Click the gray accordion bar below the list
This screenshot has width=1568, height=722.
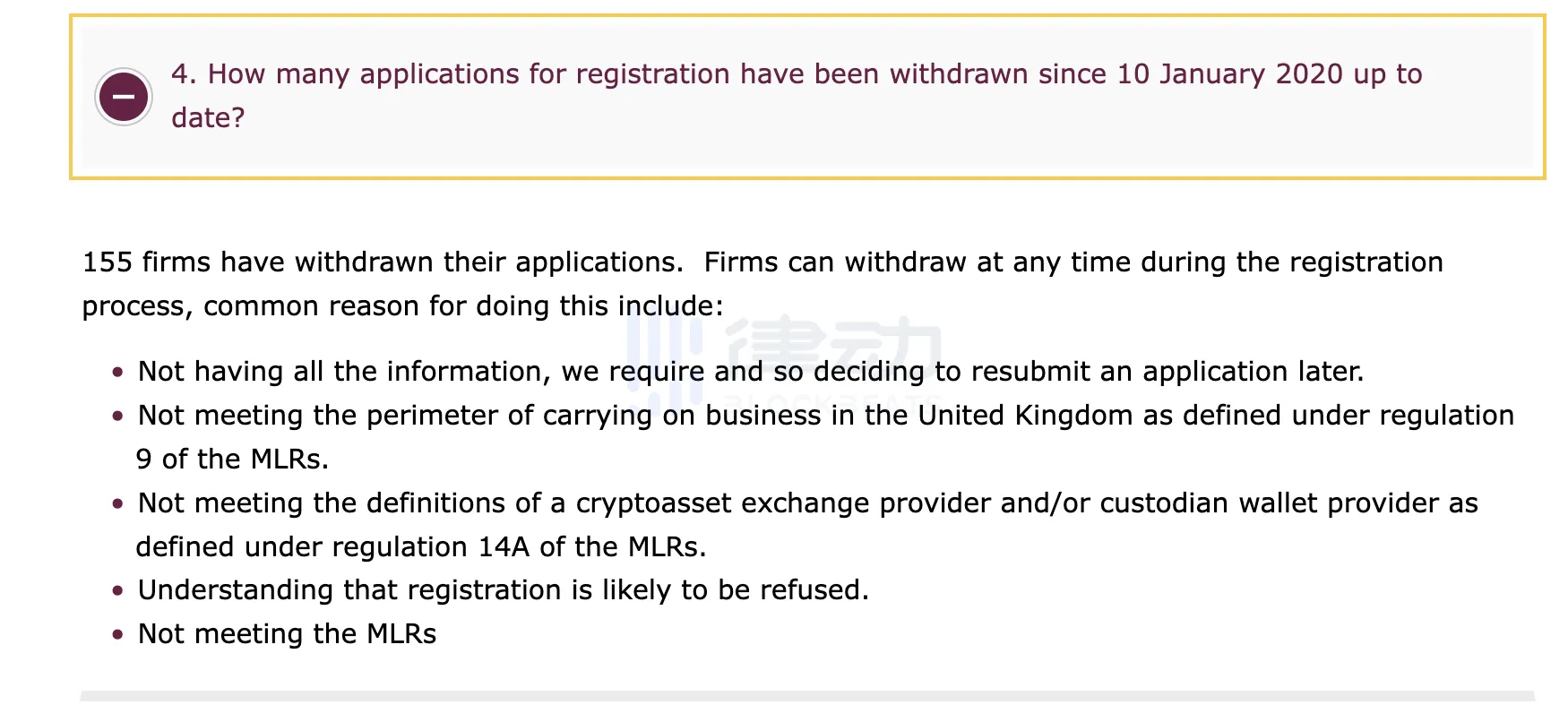click(x=806, y=696)
